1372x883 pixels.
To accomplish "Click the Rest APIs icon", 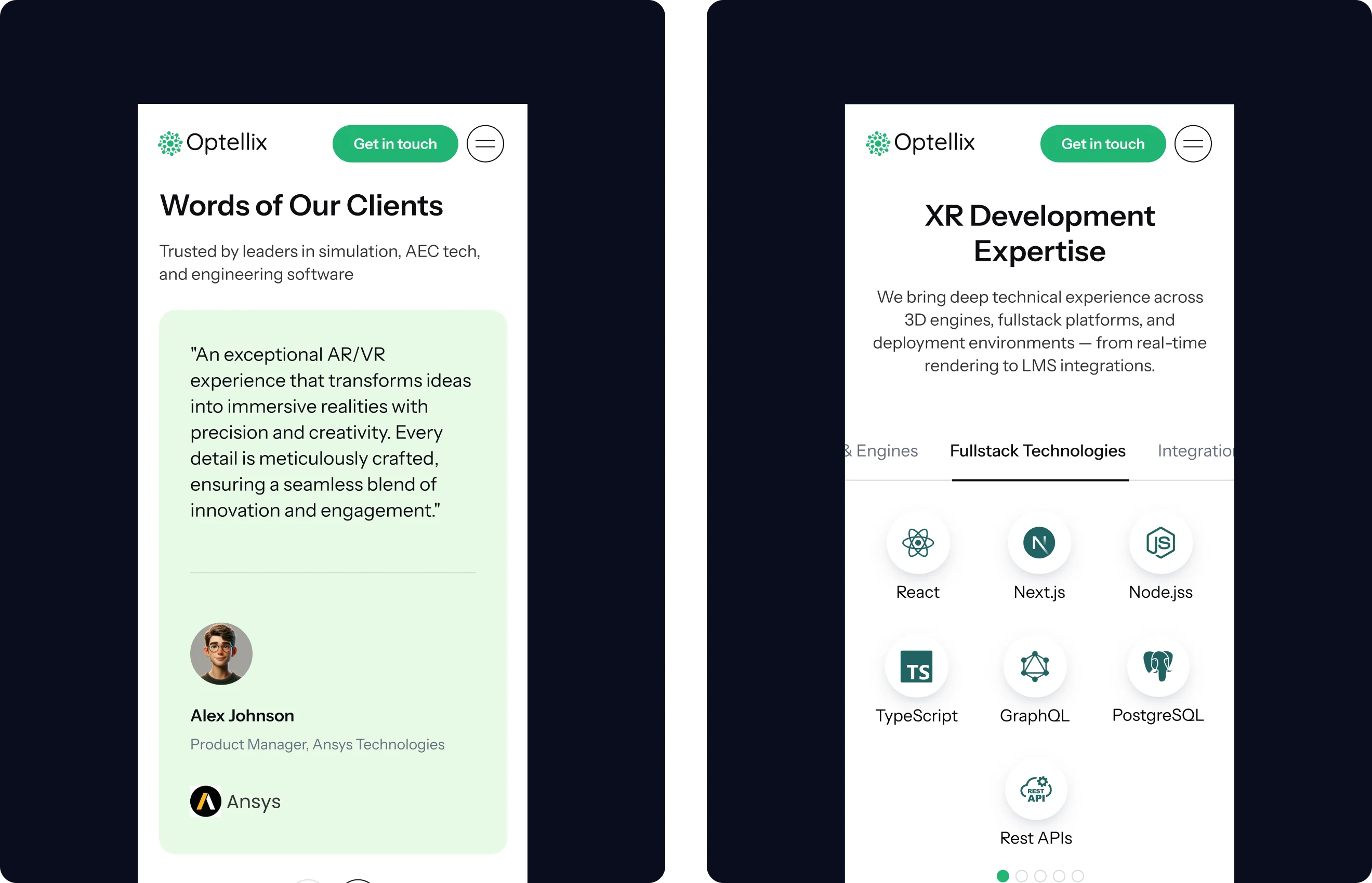I will click(x=1036, y=789).
